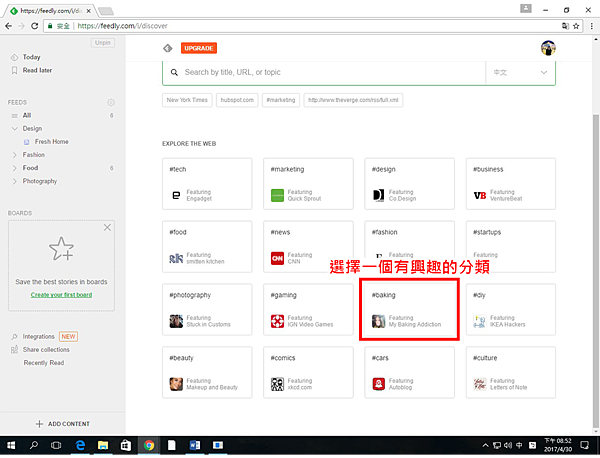The image size is (600, 458).
Task: Click the VentureBeat VB logo
Action: pos(479,195)
